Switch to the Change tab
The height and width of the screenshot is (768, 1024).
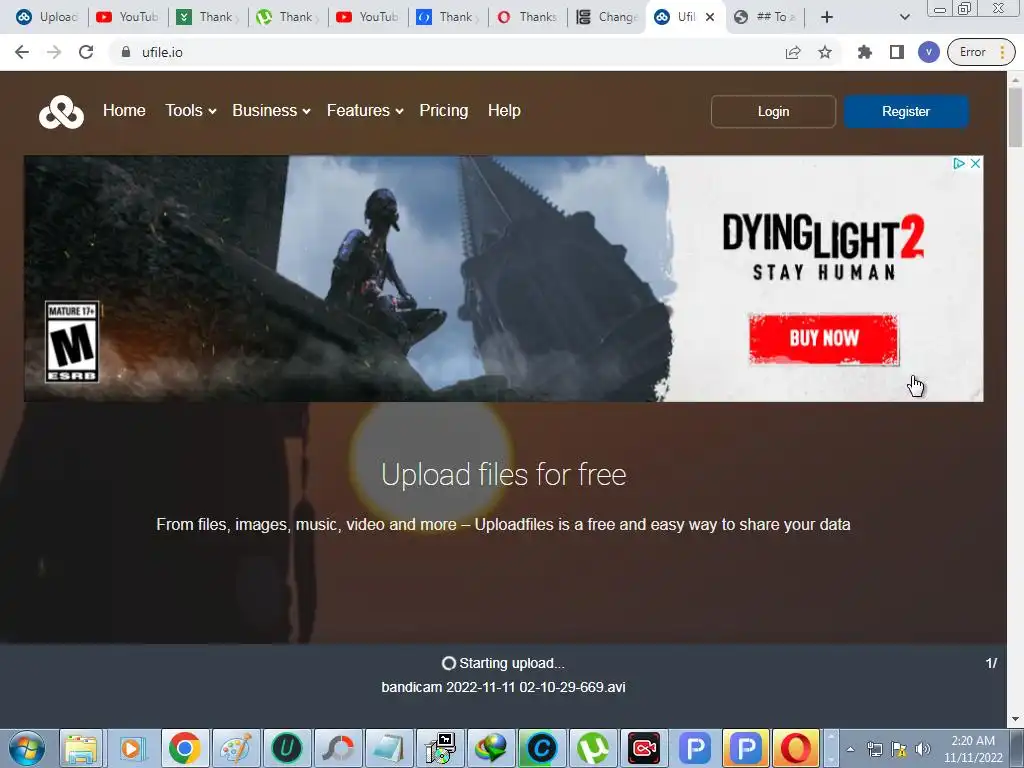click(607, 17)
